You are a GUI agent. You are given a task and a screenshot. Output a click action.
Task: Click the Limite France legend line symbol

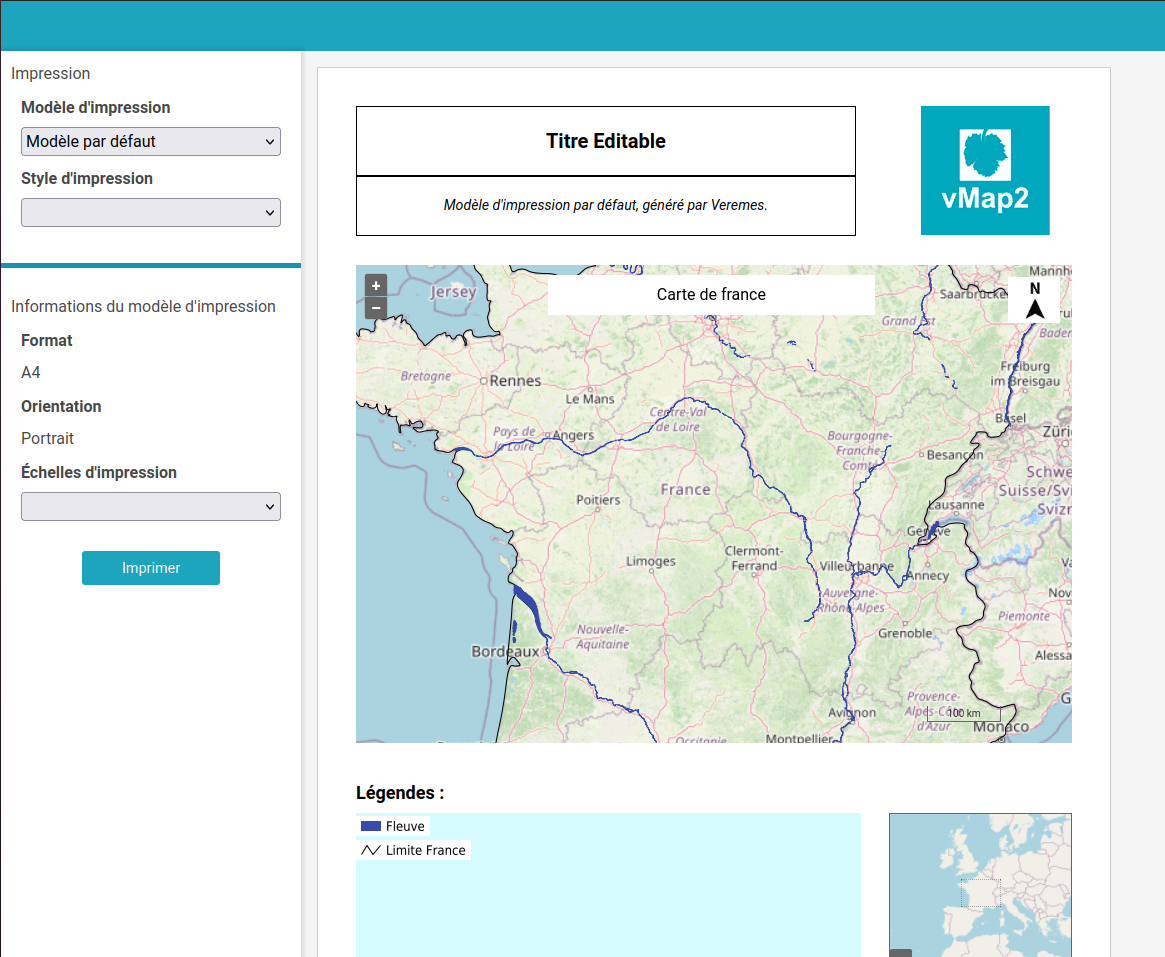pyautogui.click(x=371, y=850)
